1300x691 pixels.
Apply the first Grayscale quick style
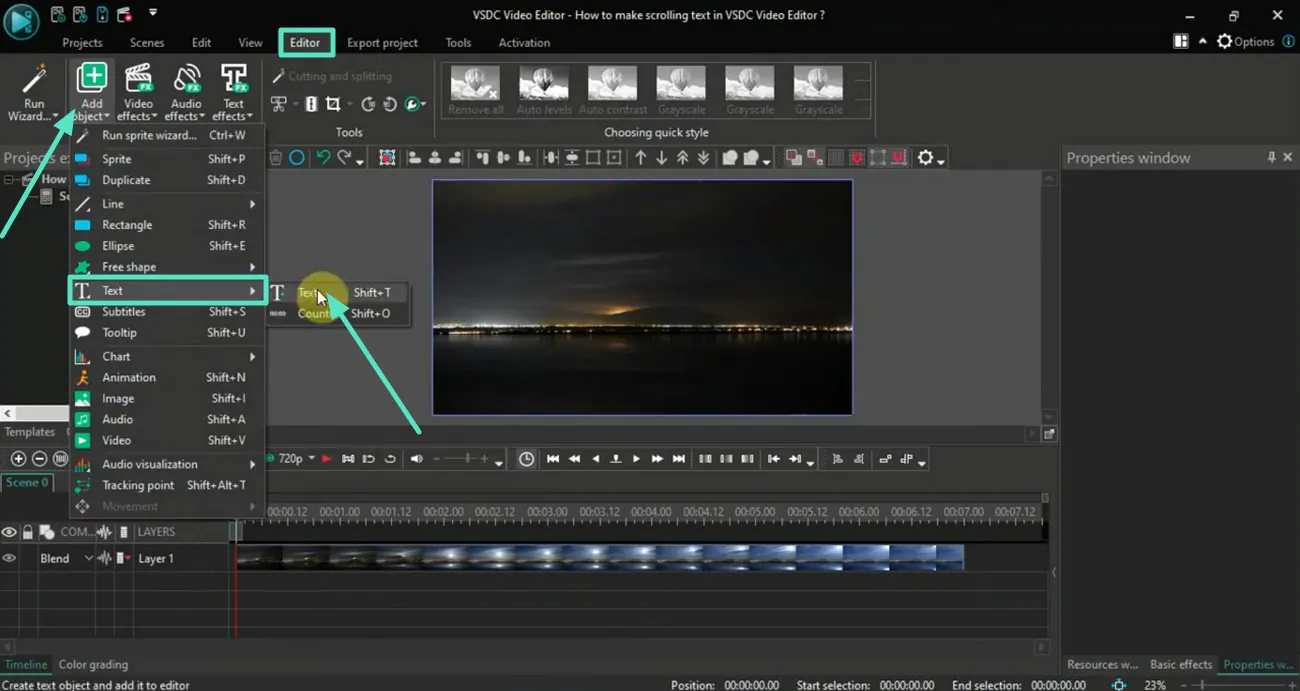(681, 91)
